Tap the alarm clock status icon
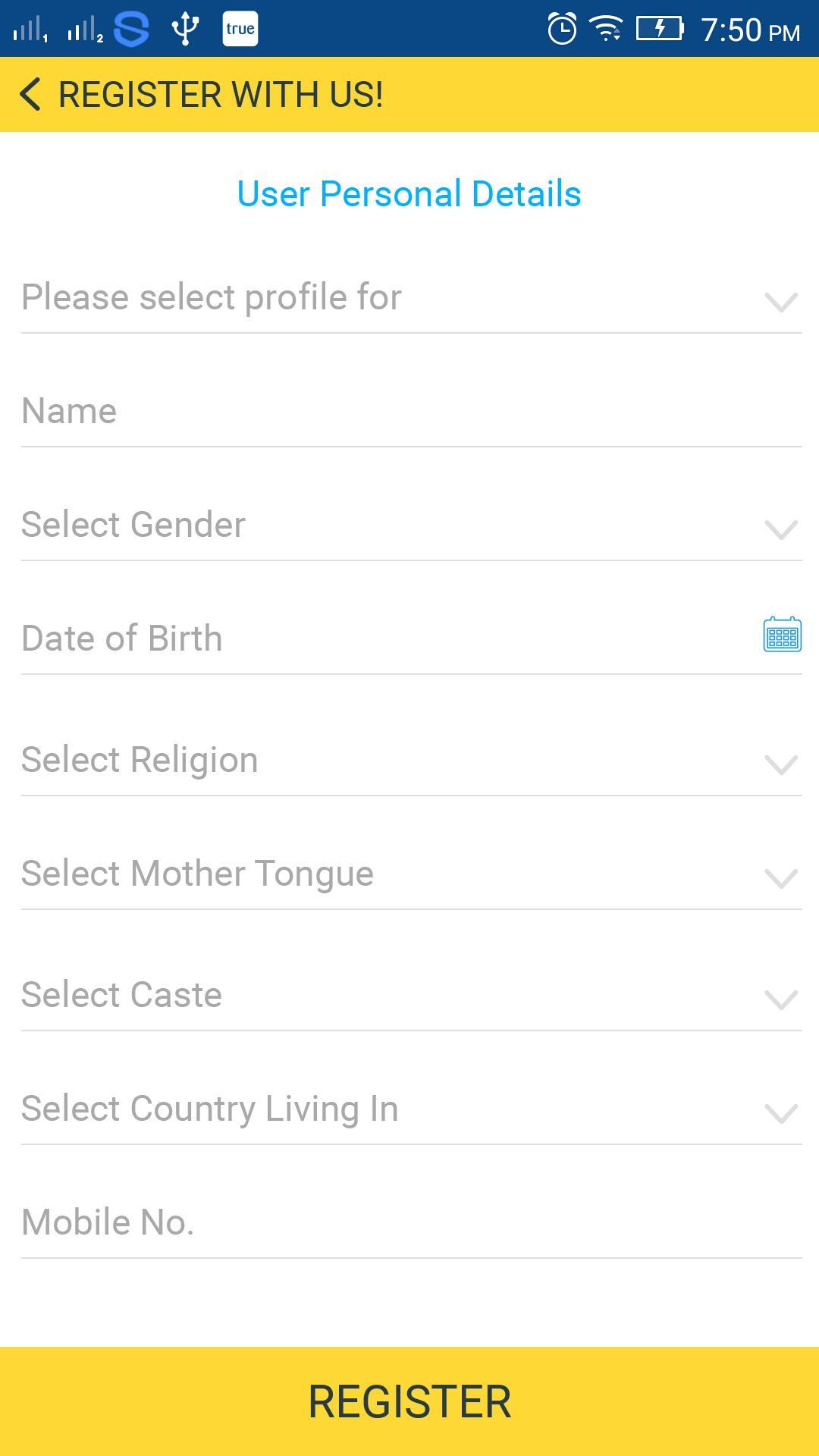The height and width of the screenshot is (1456, 819). (x=562, y=30)
